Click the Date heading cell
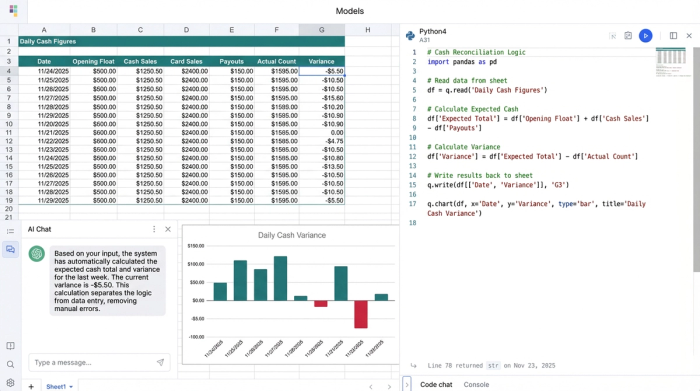This screenshot has height=391, width=700. coord(44,62)
